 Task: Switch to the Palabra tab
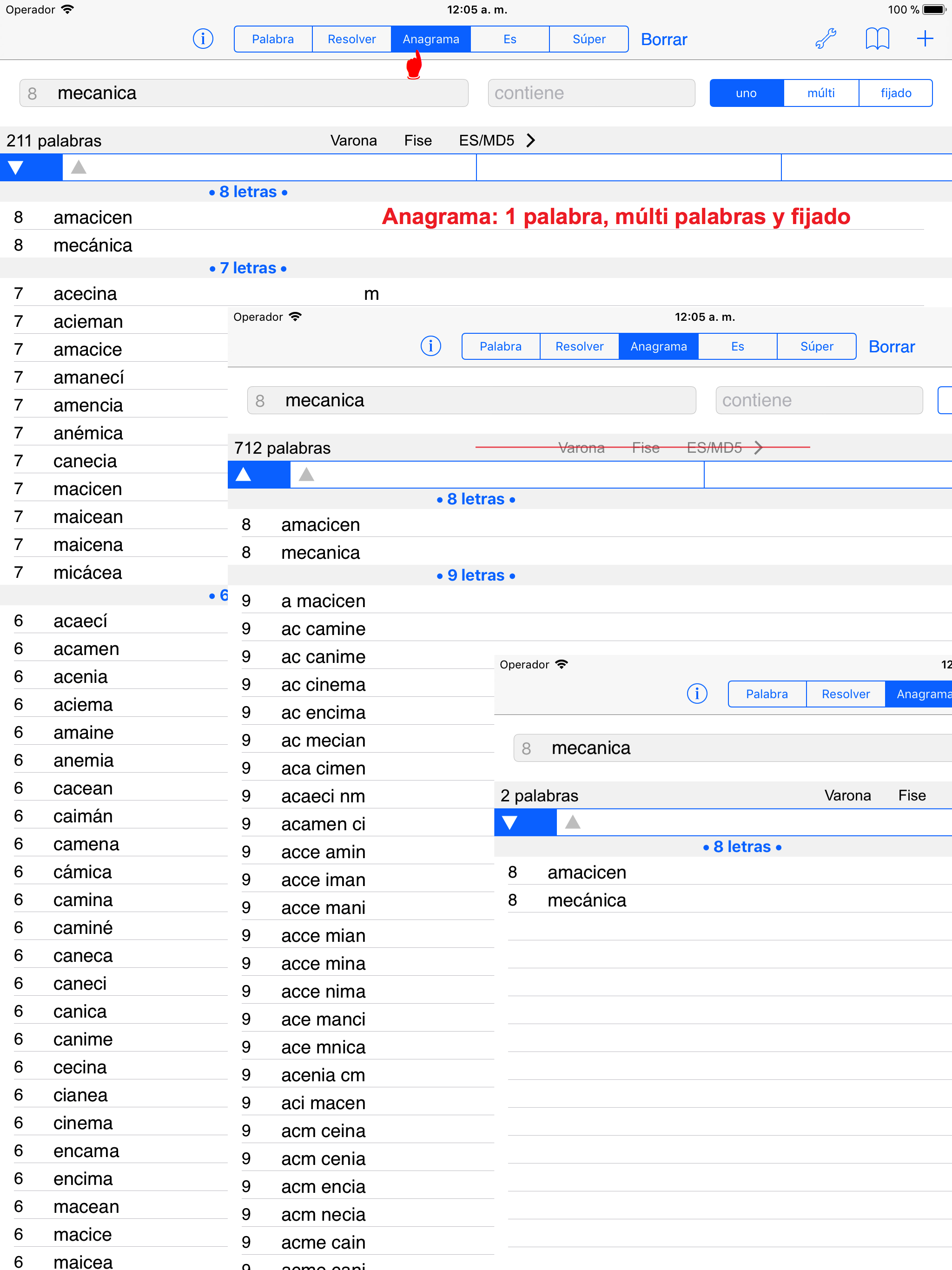tap(273, 39)
